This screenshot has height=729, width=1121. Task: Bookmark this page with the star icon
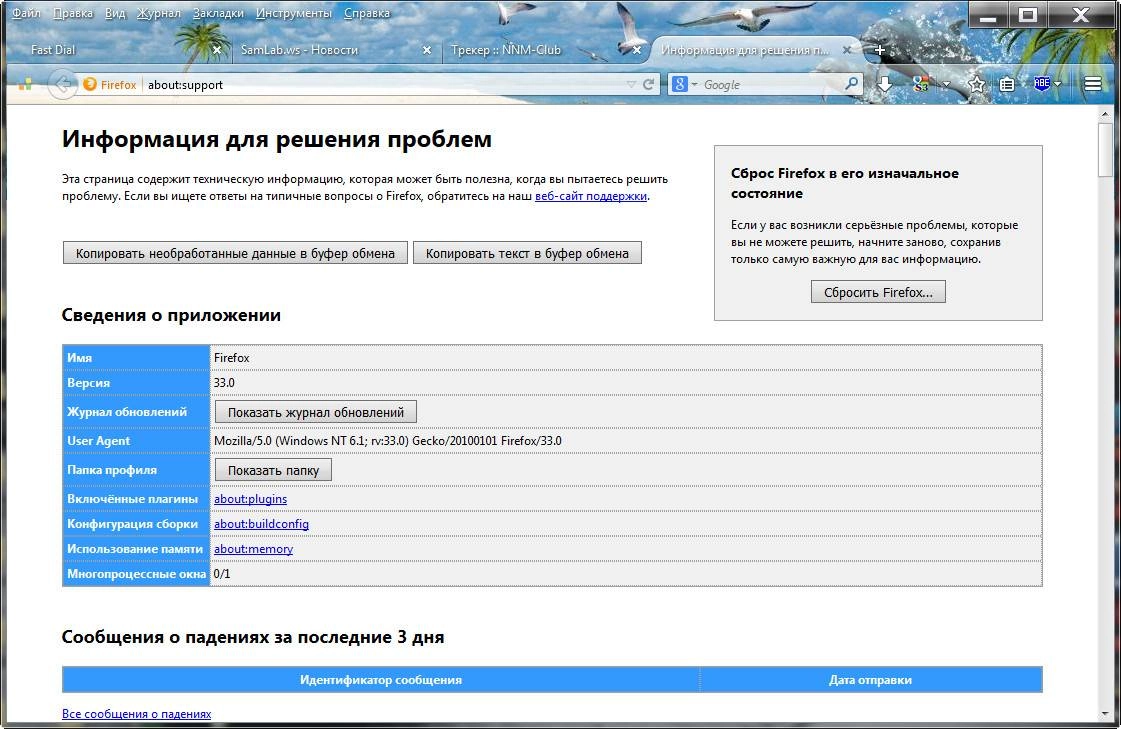pyautogui.click(x=976, y=84)
